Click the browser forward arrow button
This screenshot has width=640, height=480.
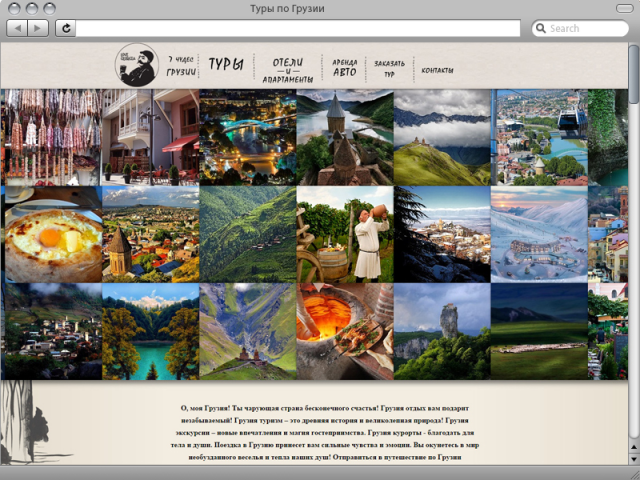click(38, 28)
